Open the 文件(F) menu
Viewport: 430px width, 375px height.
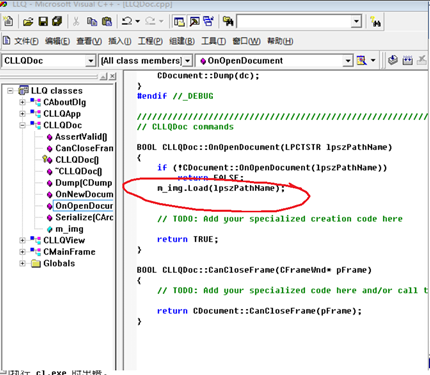coord(26,41)
